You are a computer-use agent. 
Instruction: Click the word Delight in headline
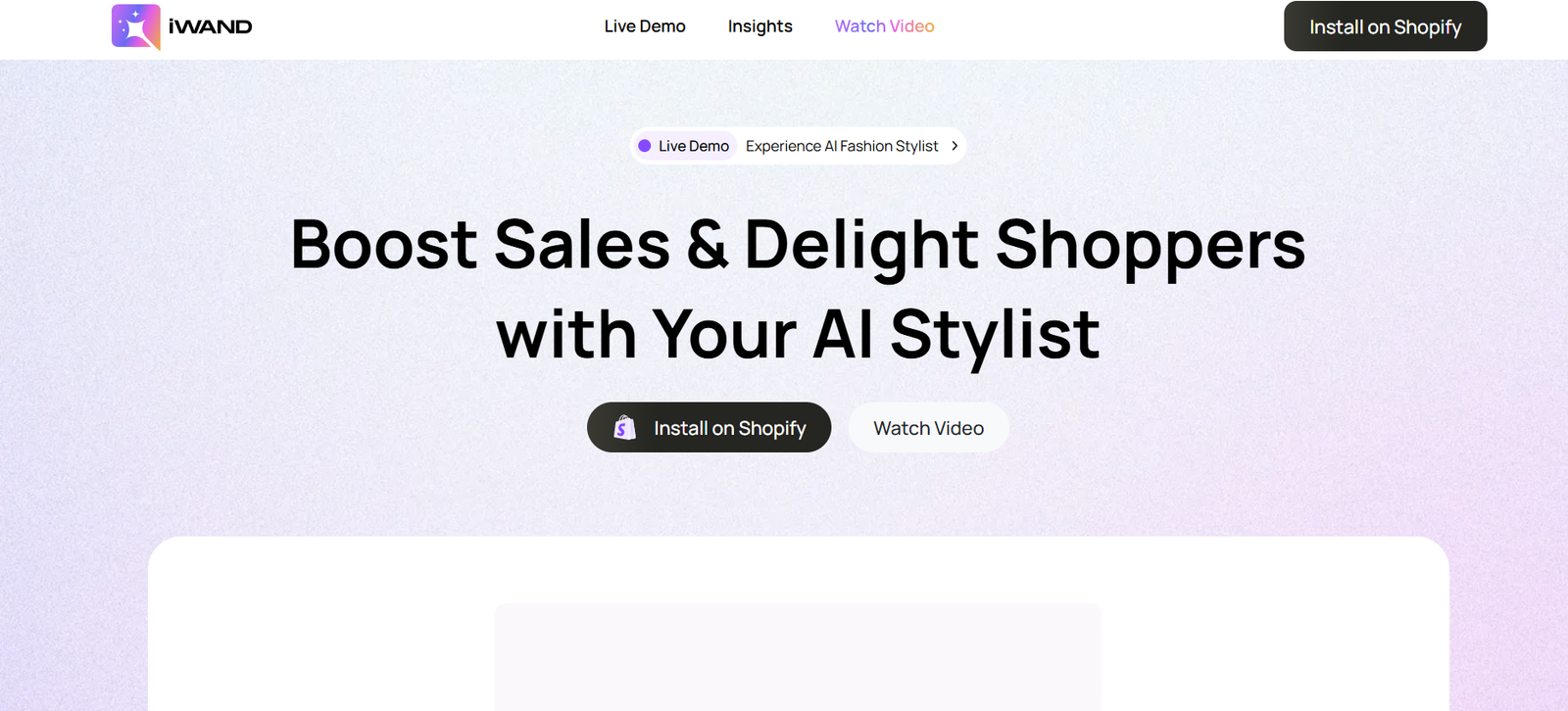(x=861, y=247)
